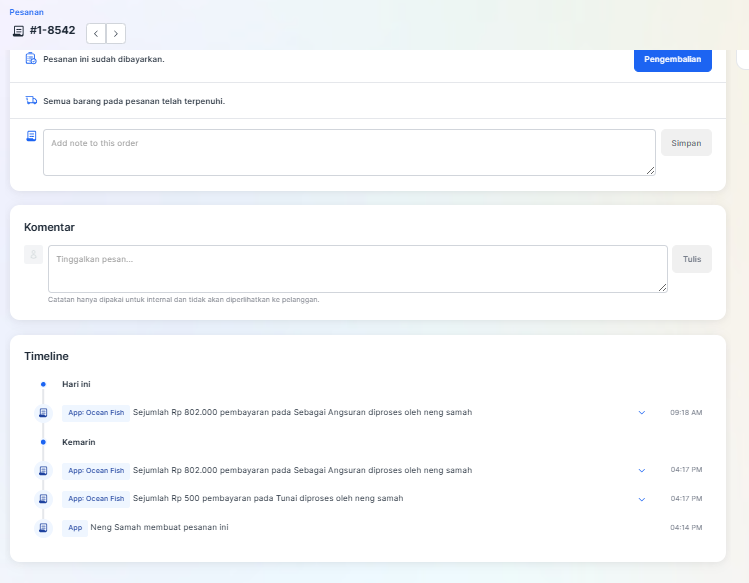The width and height of the screenshot is (749, 583).
Task: Click the delivery truck fulfillment icon
Action: pos(31,100)
